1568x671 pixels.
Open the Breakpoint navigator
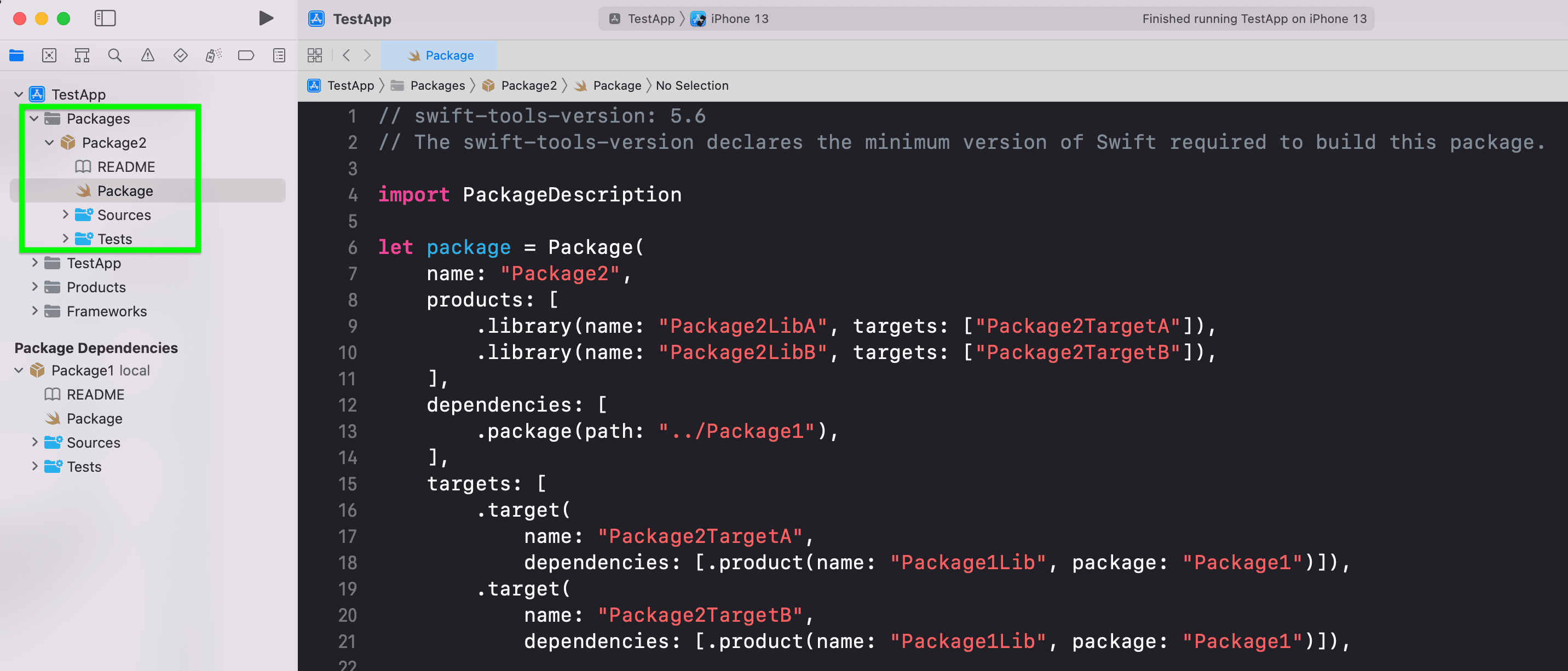click(246, 55)
